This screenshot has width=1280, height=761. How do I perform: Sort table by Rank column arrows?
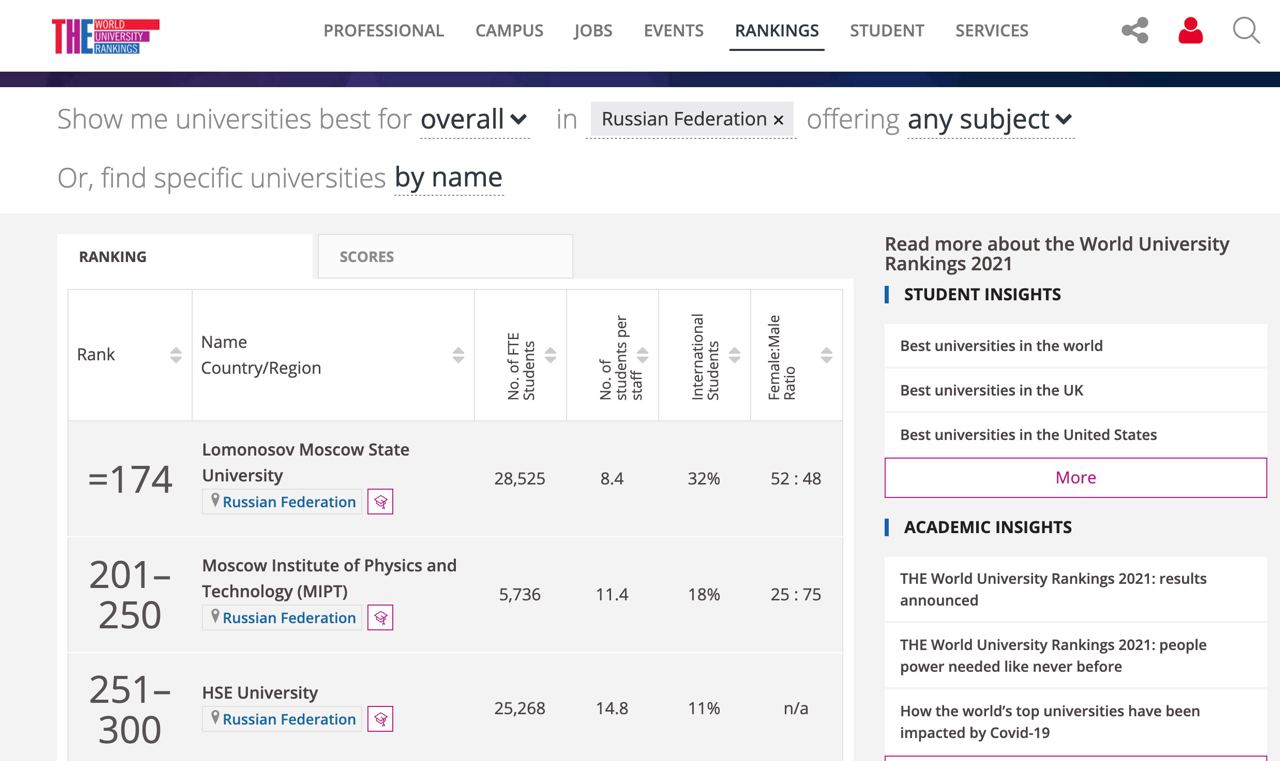click(x=176, y=355)
